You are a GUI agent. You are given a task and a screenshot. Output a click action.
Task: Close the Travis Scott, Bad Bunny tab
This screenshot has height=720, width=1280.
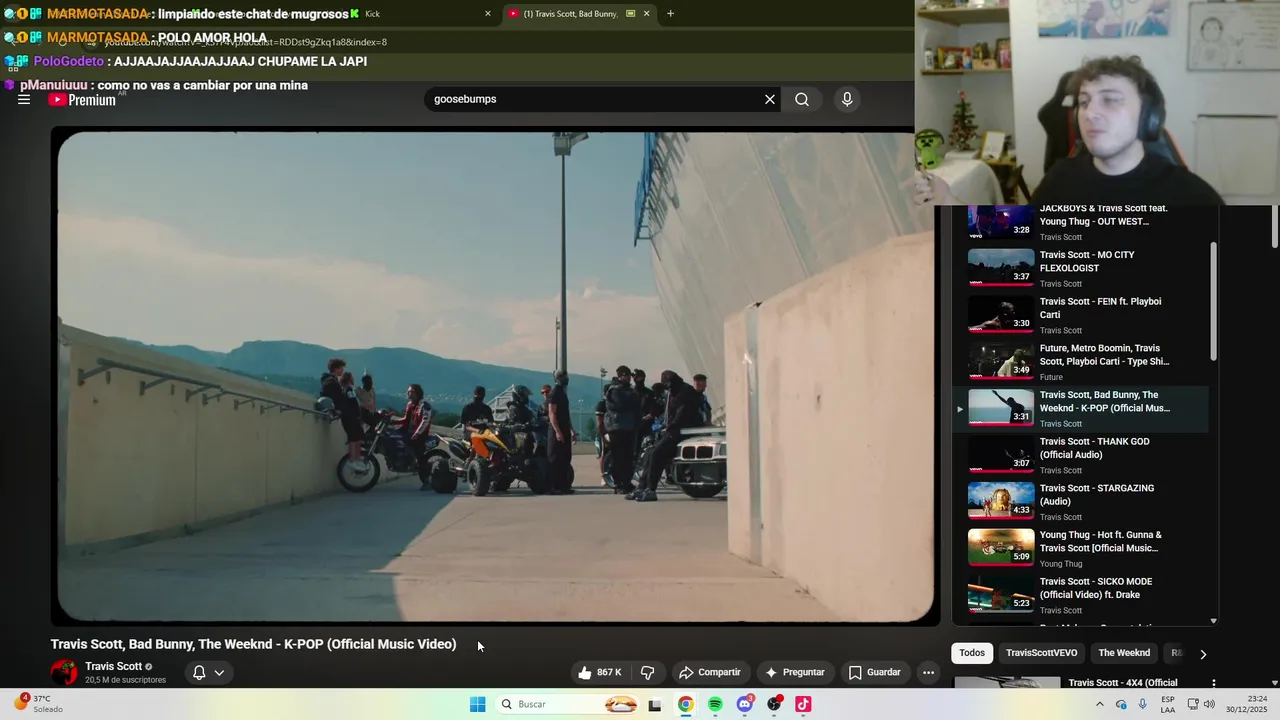[646, 14]
